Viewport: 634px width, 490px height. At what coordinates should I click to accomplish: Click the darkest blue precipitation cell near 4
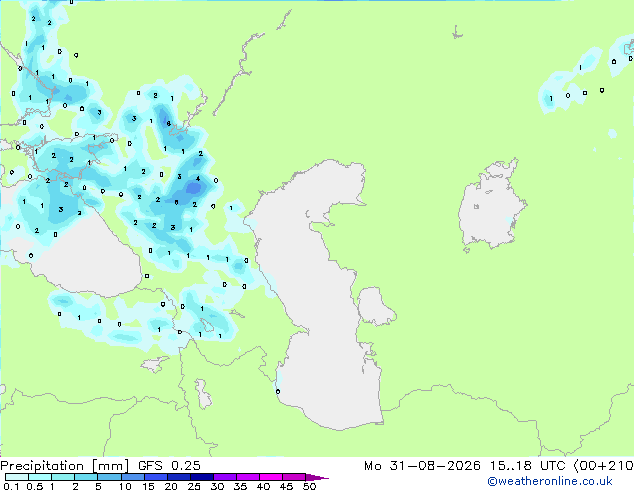pyautogui.click(x=194, y=188)
